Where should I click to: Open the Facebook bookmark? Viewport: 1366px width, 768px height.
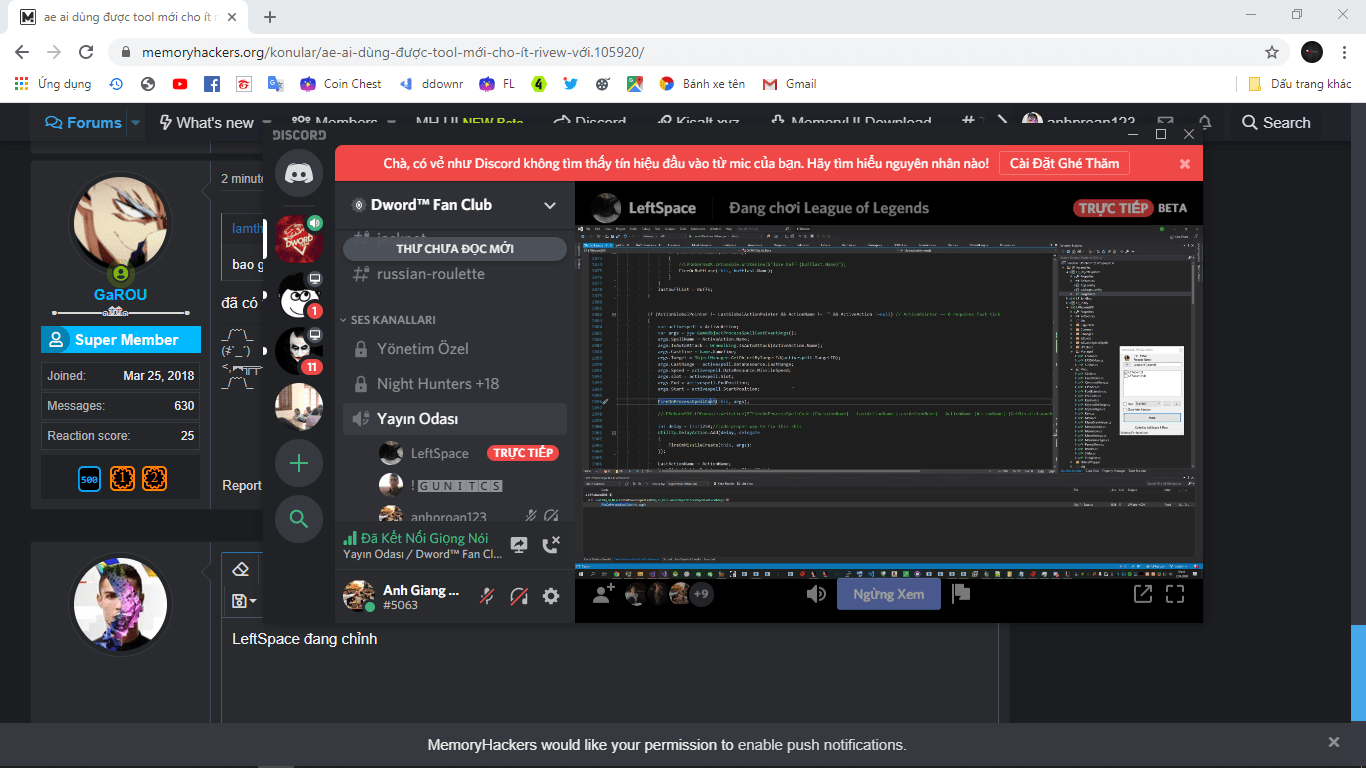212,84
